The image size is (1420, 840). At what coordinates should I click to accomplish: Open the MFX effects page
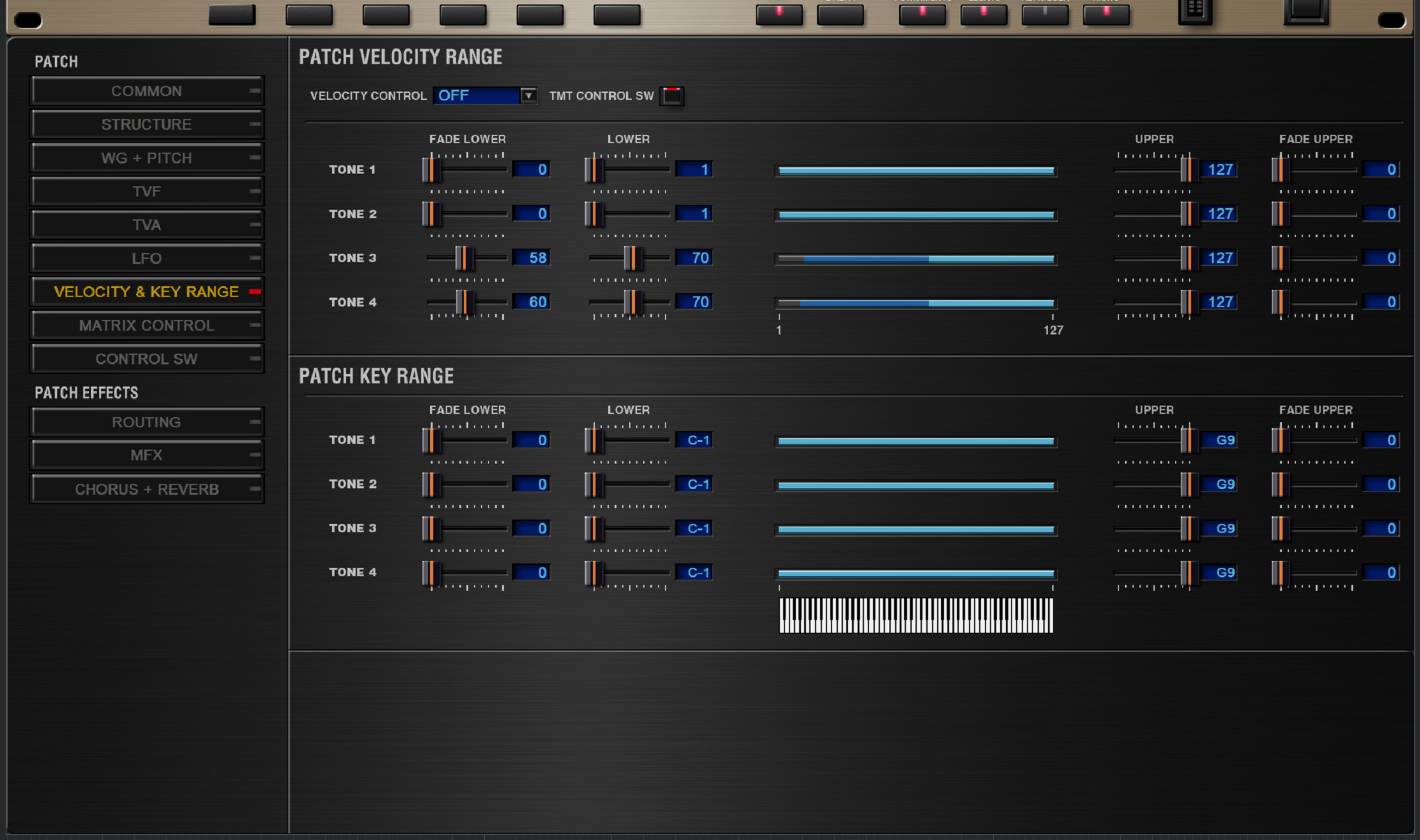(x=146, y=455)
